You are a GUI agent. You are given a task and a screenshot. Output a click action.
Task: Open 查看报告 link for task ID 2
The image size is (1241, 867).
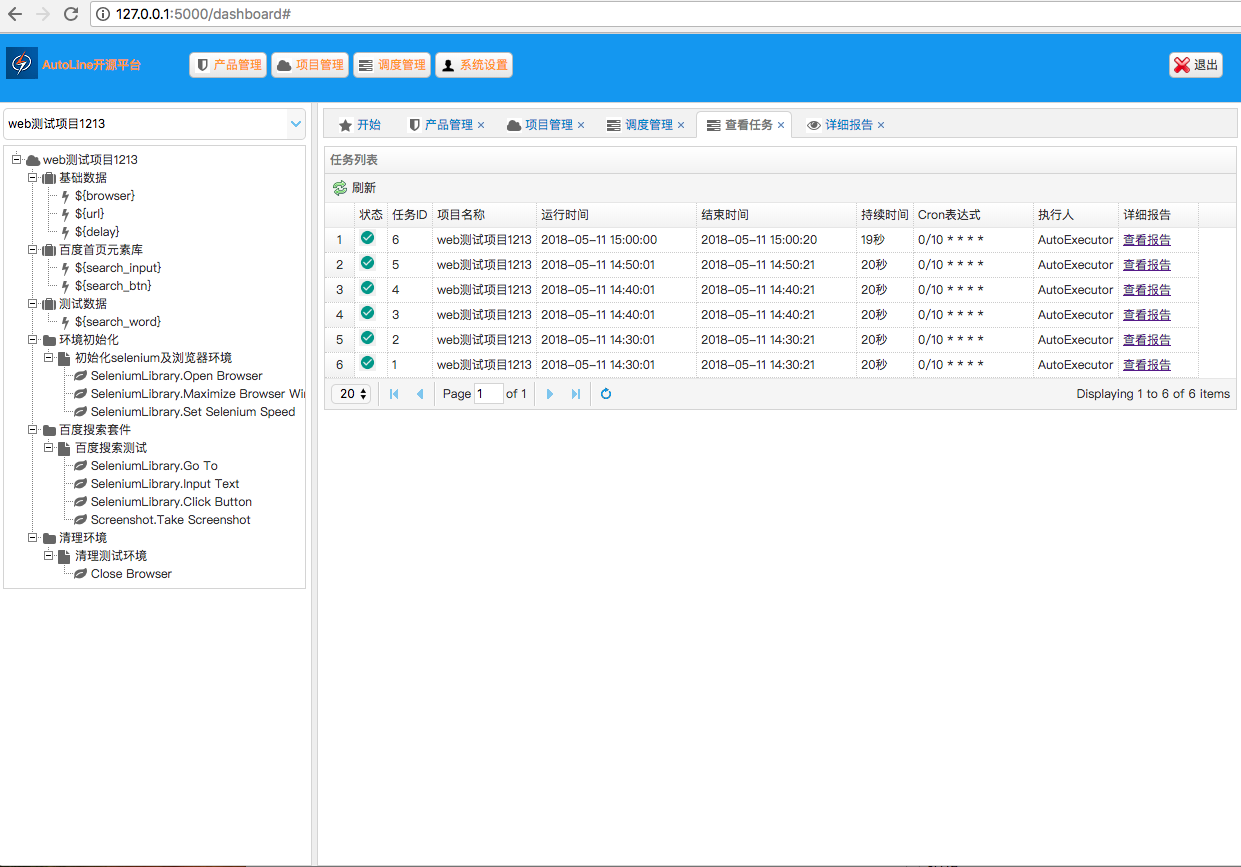(1147, 340)
